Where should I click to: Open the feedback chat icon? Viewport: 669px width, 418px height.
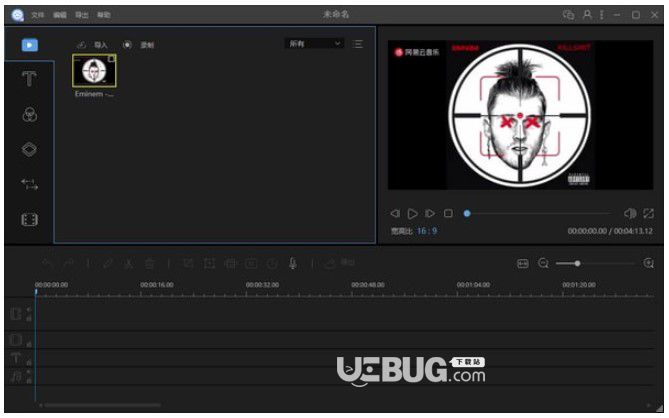click(x=568, y=15)
